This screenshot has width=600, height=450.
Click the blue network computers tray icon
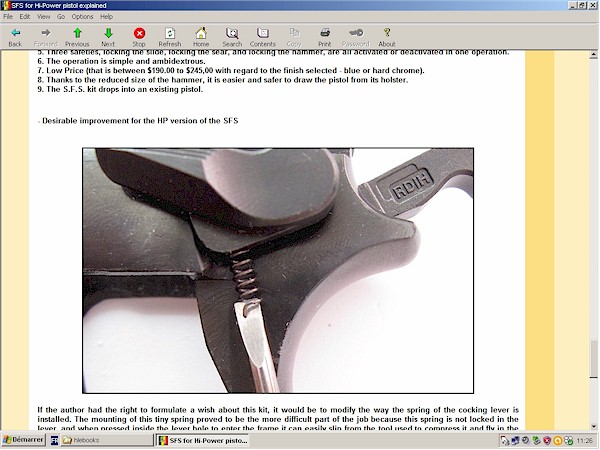515,441
